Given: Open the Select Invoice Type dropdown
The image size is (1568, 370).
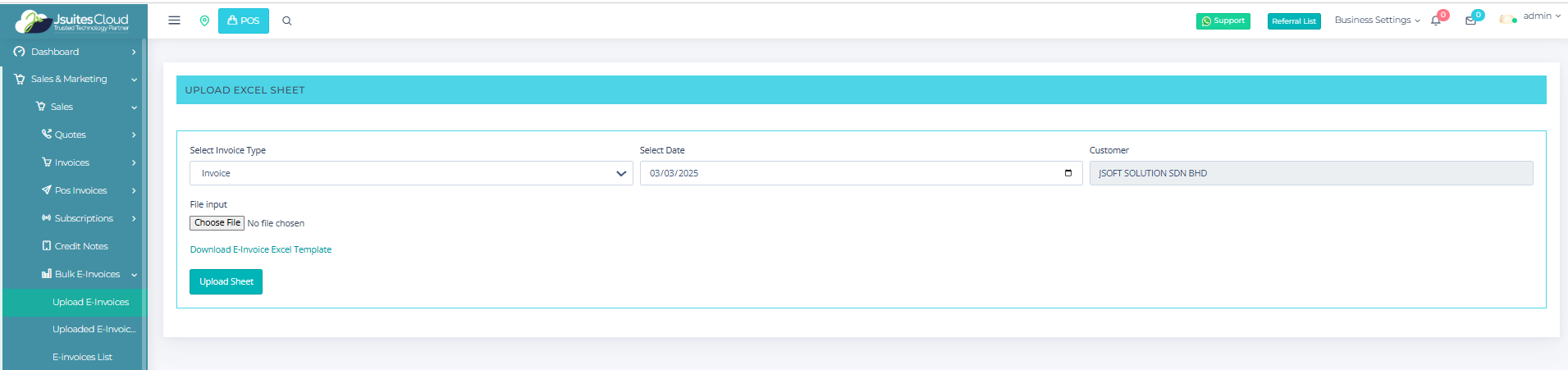Looking at the screenshot, I should point(411,173).
